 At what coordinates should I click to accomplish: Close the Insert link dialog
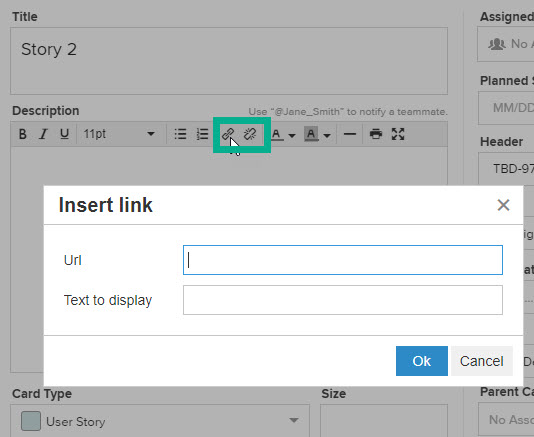coord(503,205)
